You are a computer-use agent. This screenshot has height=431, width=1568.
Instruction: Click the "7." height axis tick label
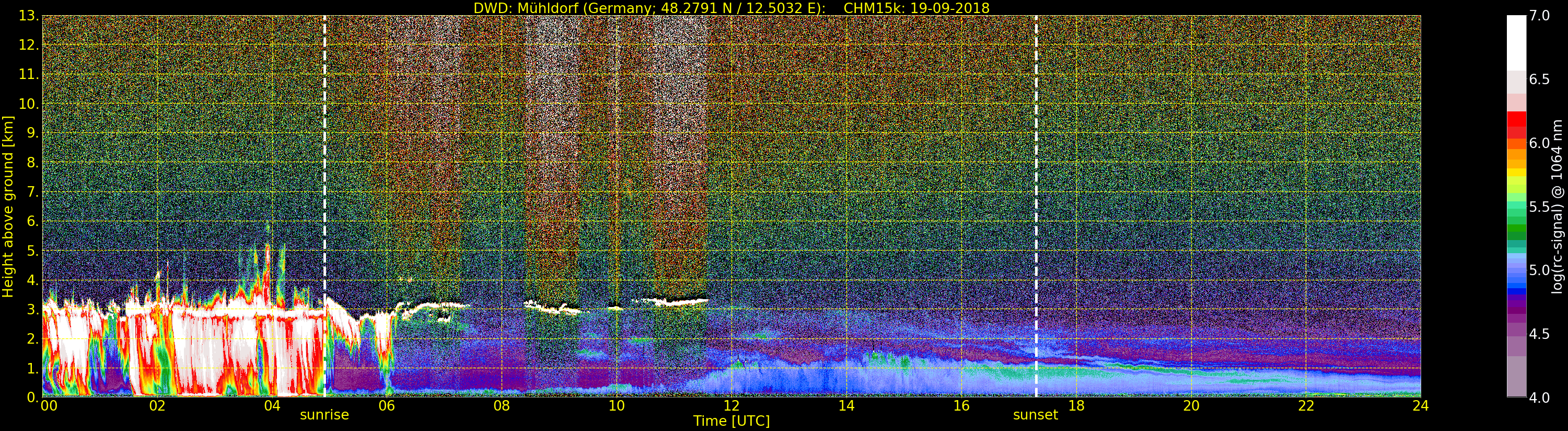tap(33, 192)
